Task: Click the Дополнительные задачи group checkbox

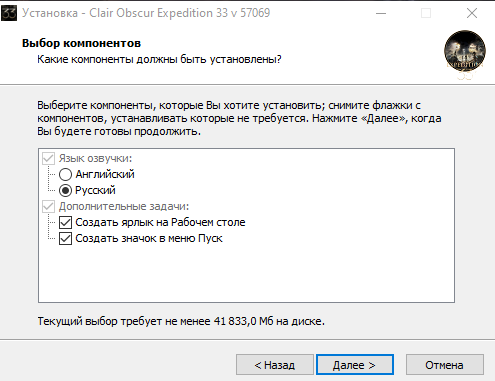Action: [48, 206]
